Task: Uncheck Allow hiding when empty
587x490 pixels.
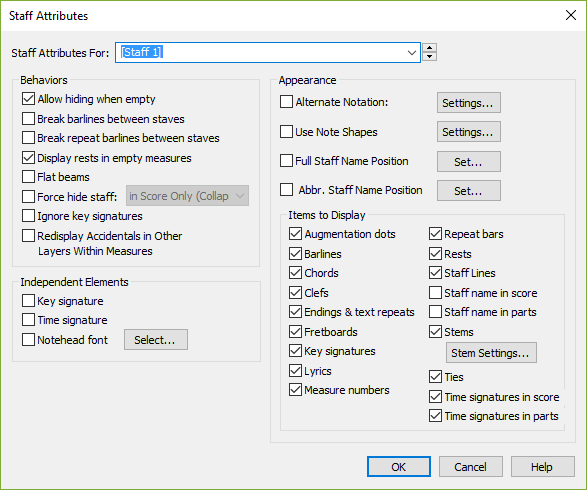Action: pos(28,99)
